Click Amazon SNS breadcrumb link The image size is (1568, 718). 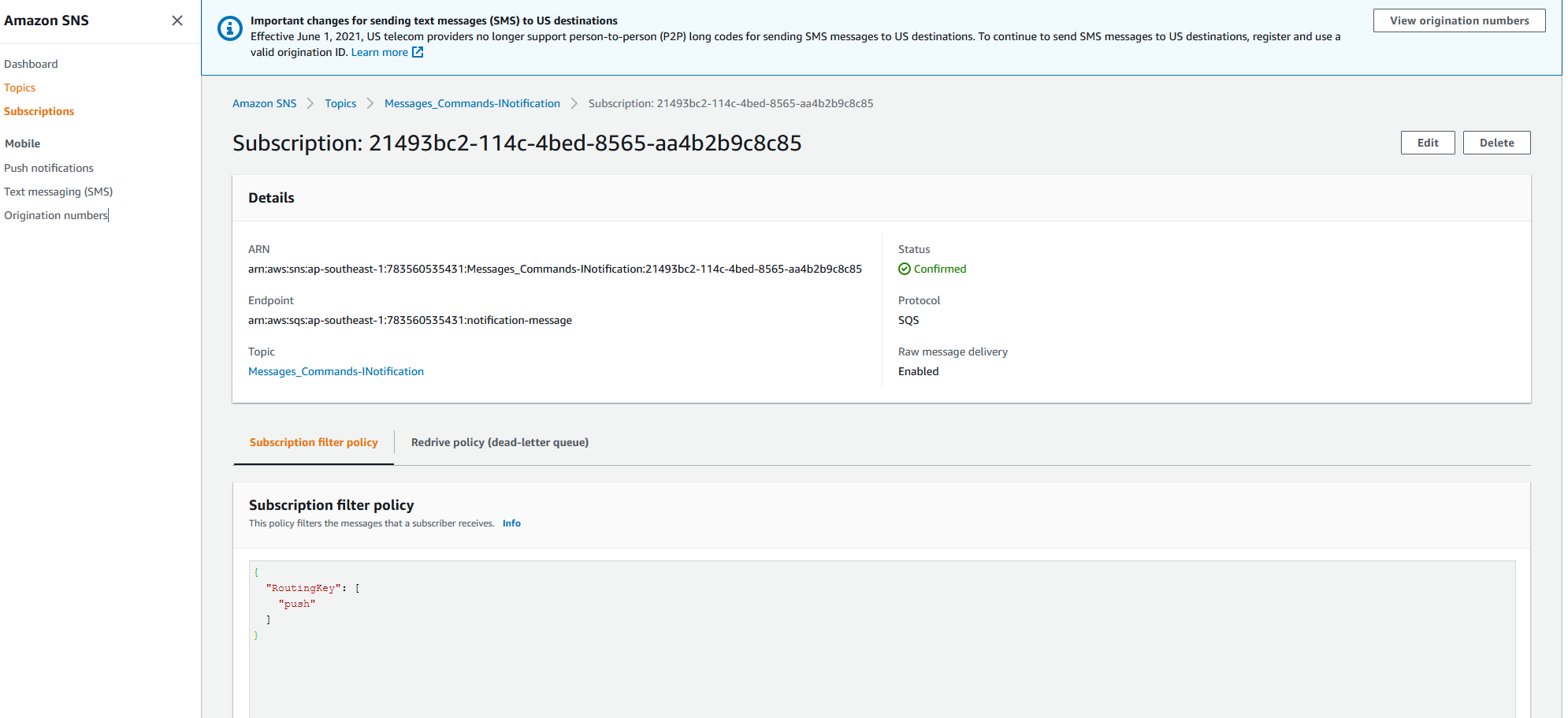coord(265,103)
